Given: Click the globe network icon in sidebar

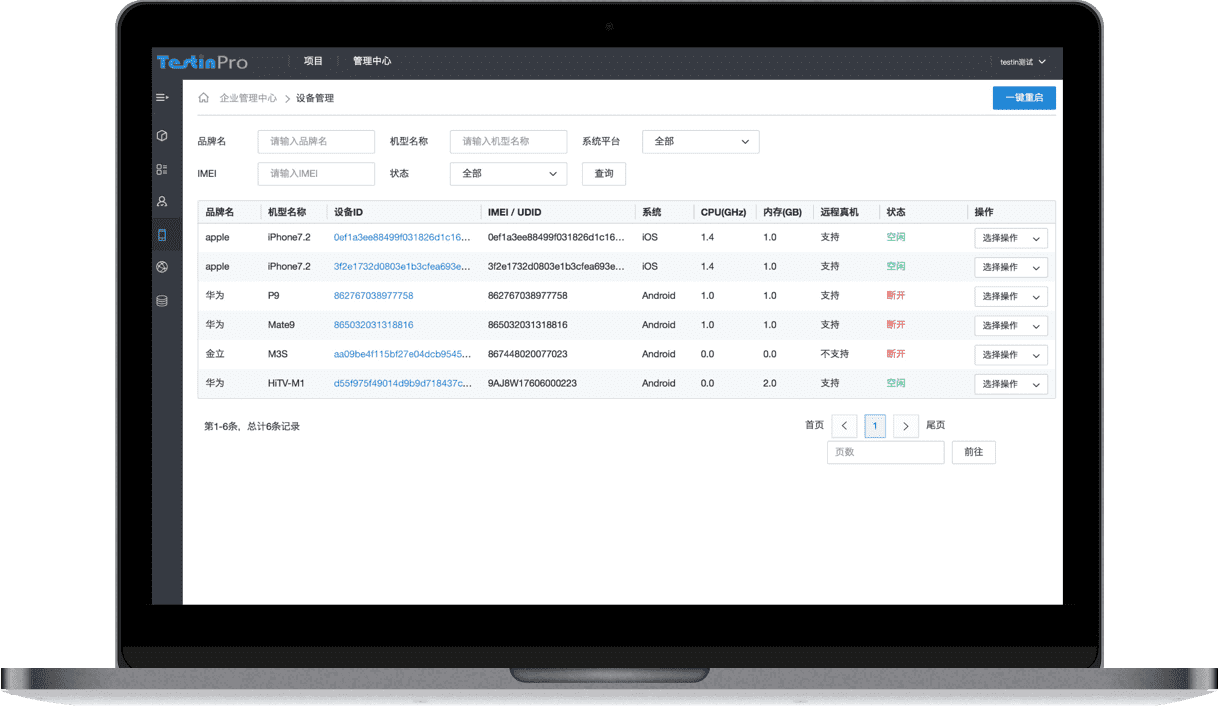Looking at the screenshot, I should [x=162, y=267].
